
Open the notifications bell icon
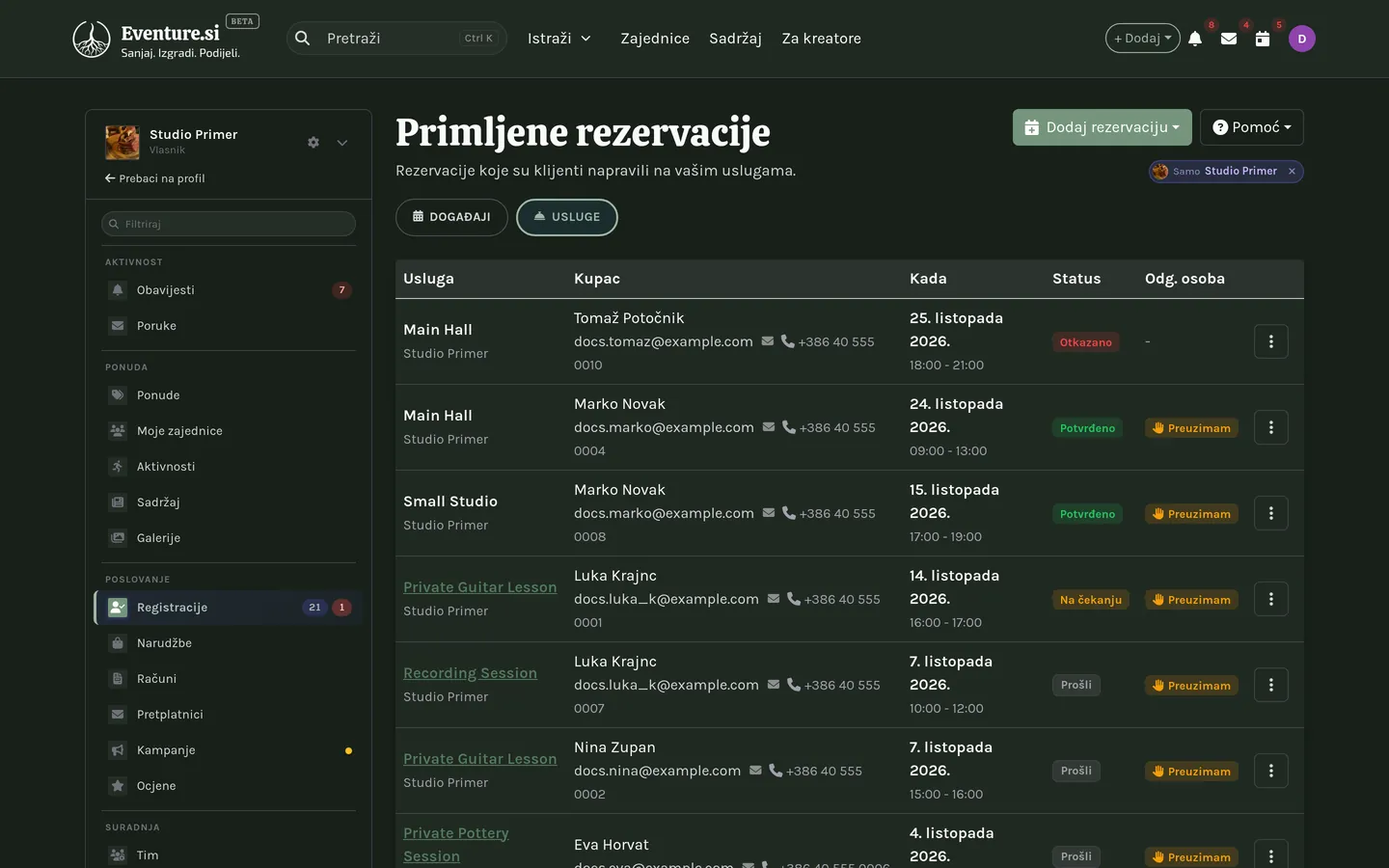(1195, 39)
